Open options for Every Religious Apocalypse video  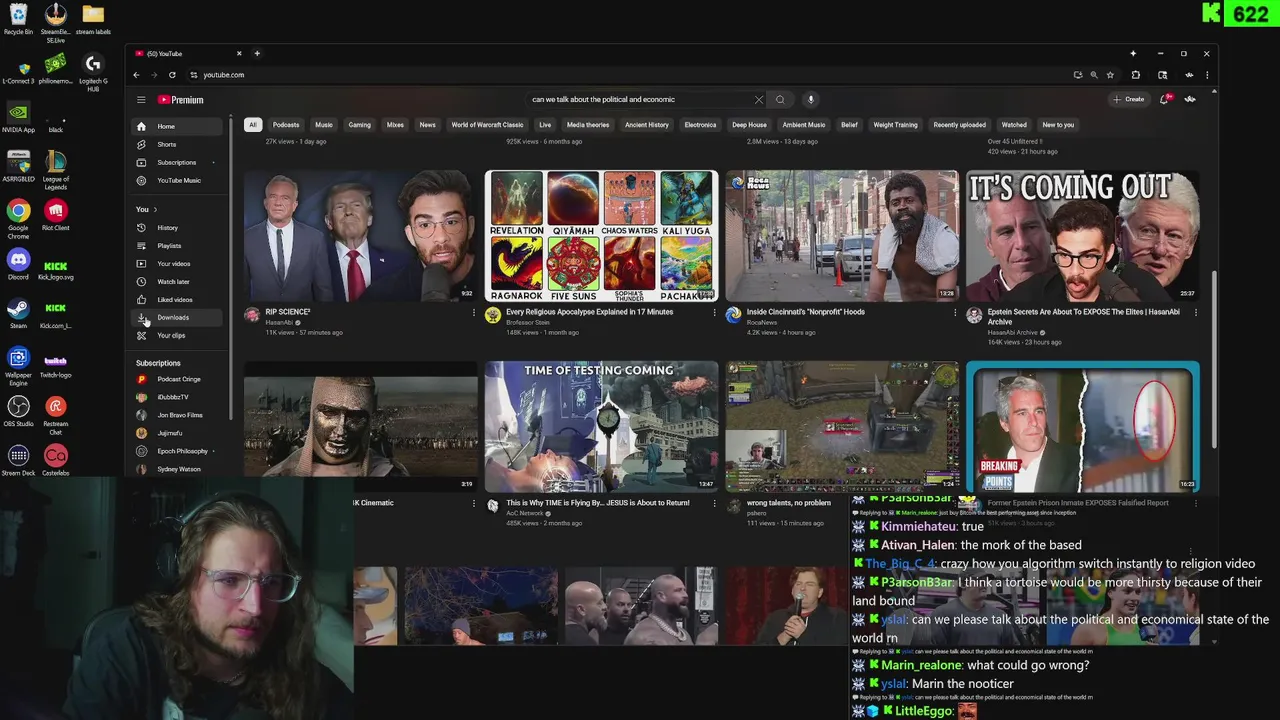tap(714, 313)
